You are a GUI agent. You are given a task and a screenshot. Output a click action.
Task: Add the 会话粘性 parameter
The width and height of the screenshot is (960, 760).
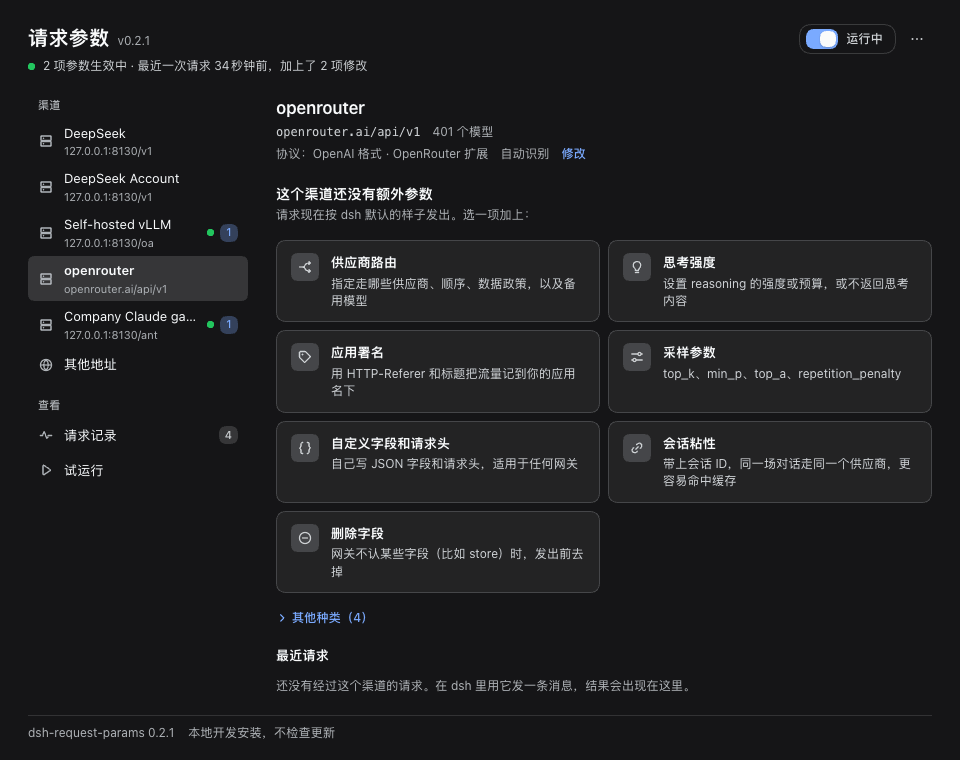770,462
